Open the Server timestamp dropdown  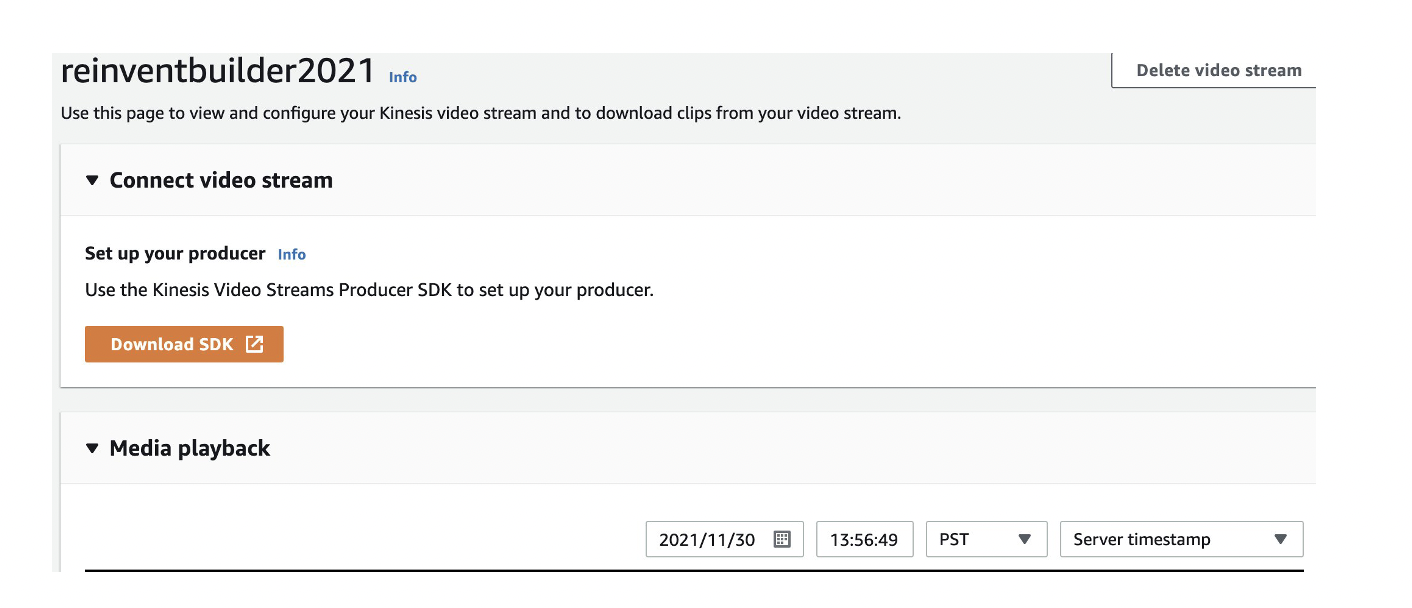(x=1180, y=539)
